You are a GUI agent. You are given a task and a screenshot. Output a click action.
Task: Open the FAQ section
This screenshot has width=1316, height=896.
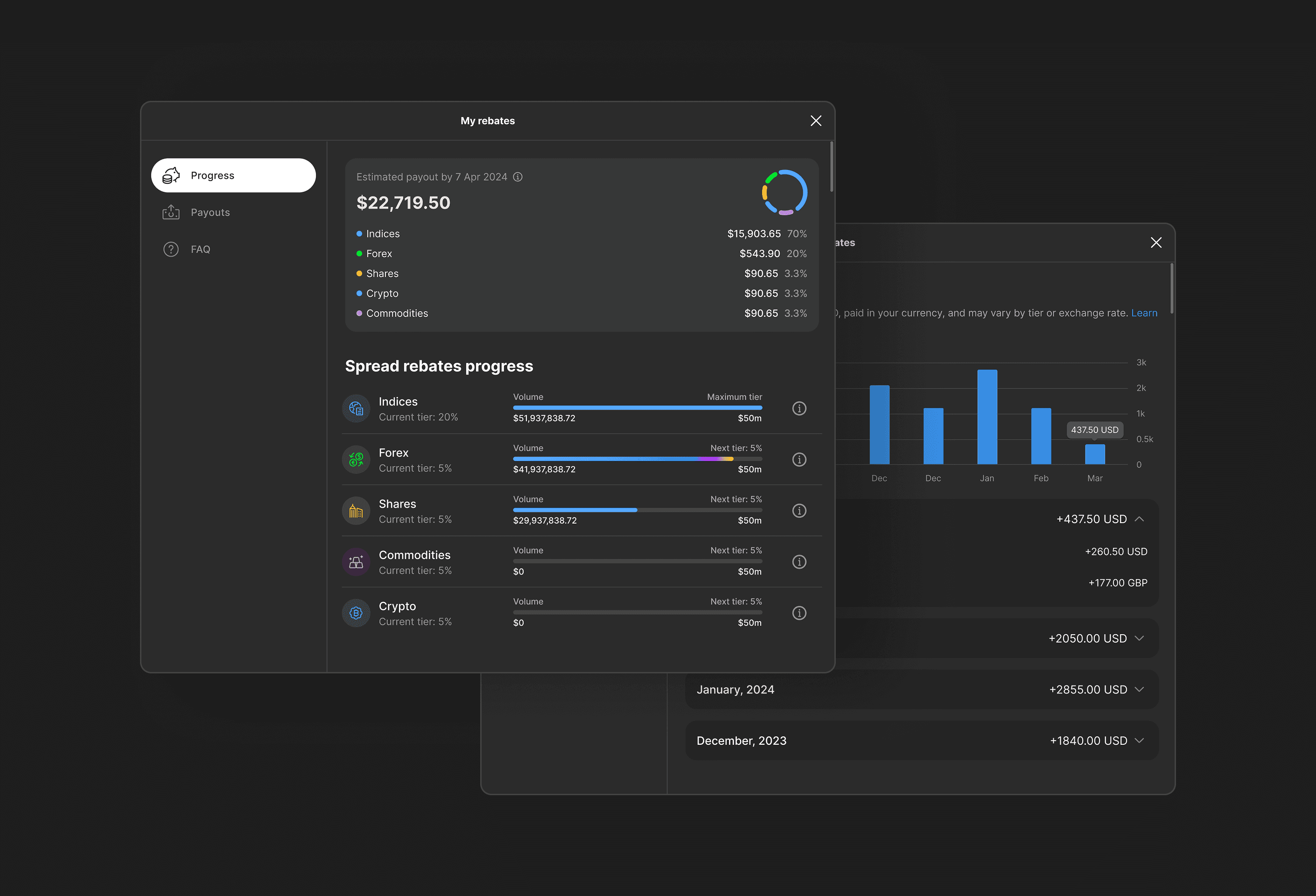(x=200, y=249)
